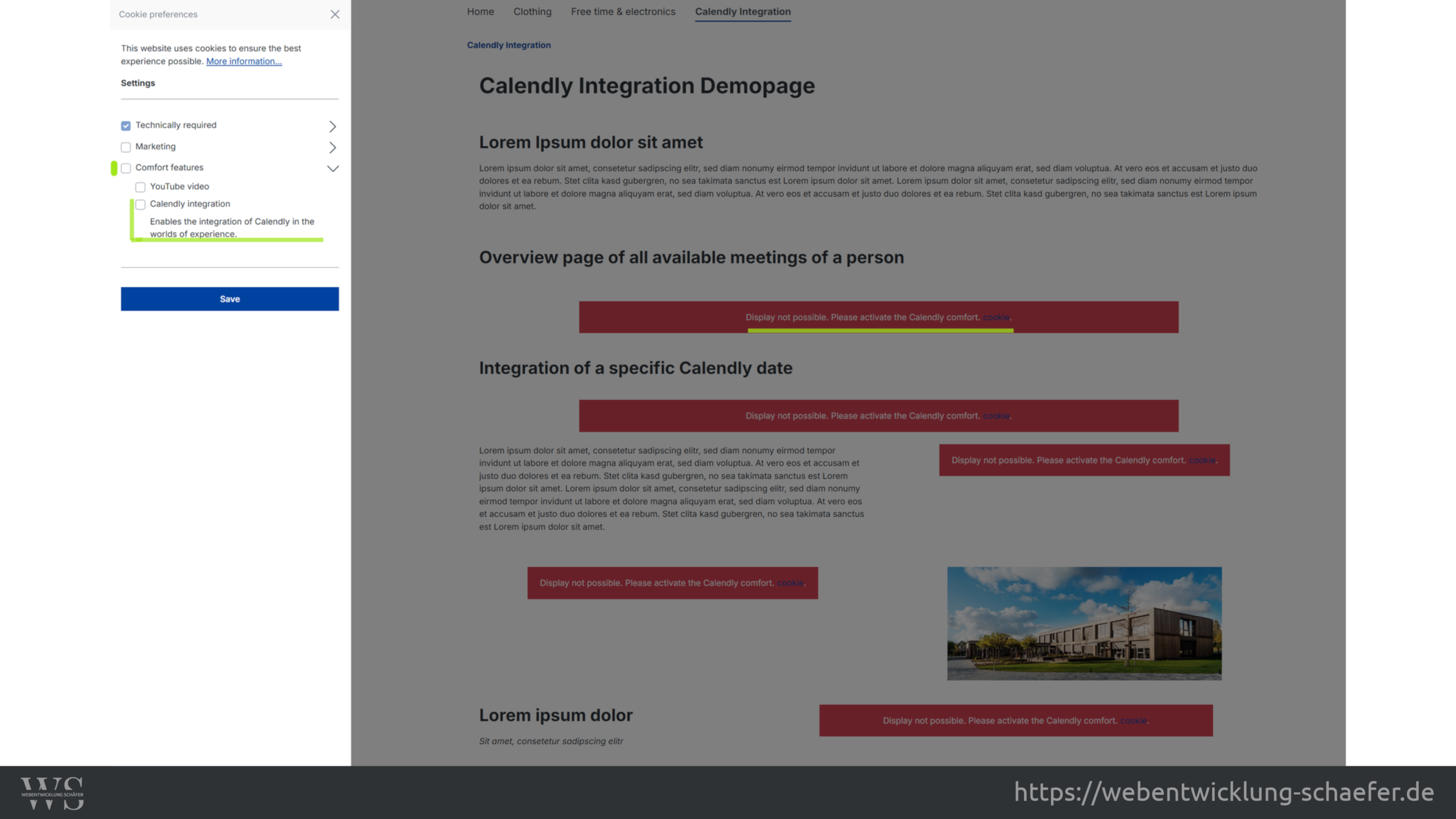1456x819 pixels.
Task: Click the building photo image
Action: [x=1084, y=624]
